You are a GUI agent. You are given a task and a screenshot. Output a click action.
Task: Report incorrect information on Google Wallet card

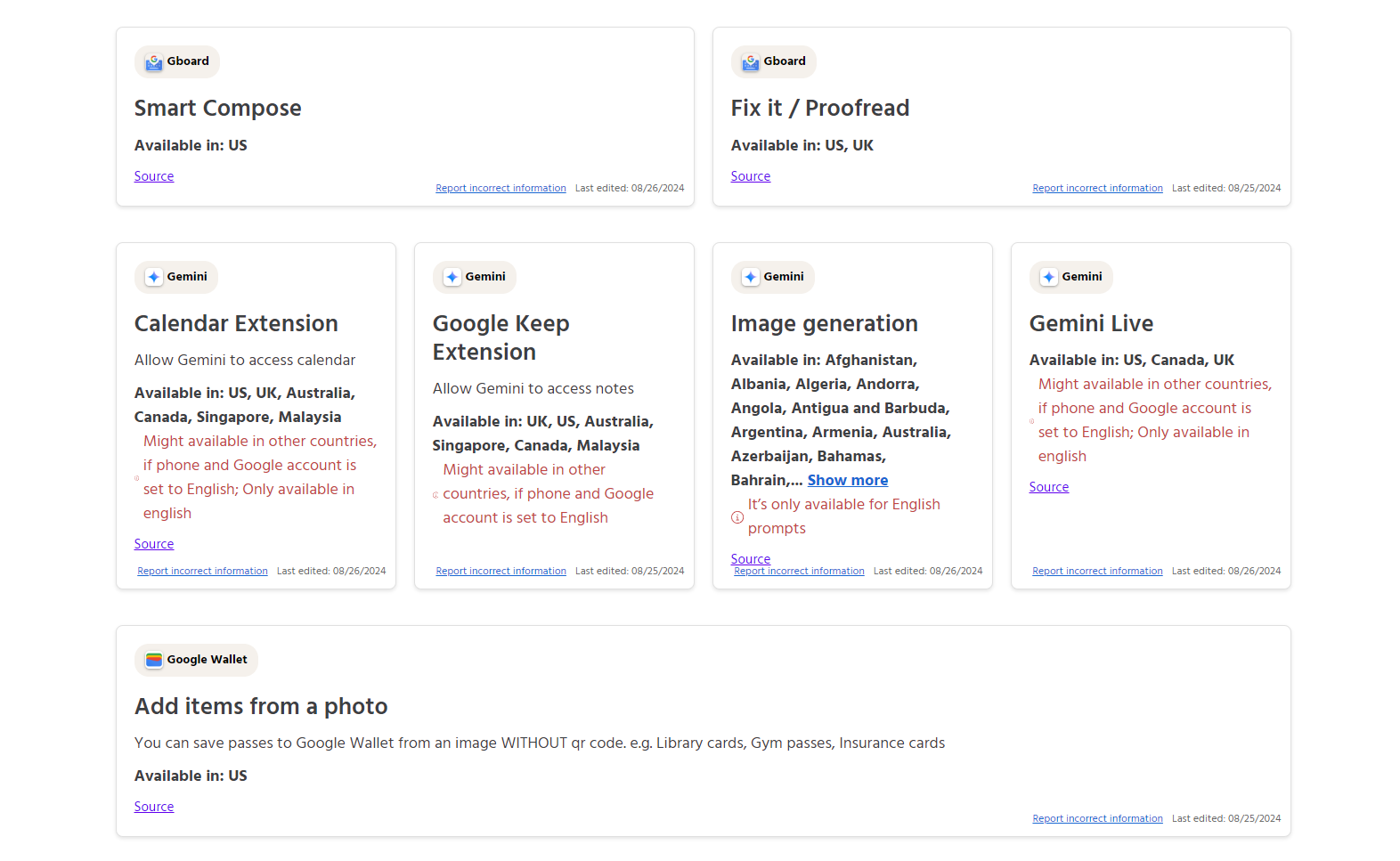[x=1097, y=819]
